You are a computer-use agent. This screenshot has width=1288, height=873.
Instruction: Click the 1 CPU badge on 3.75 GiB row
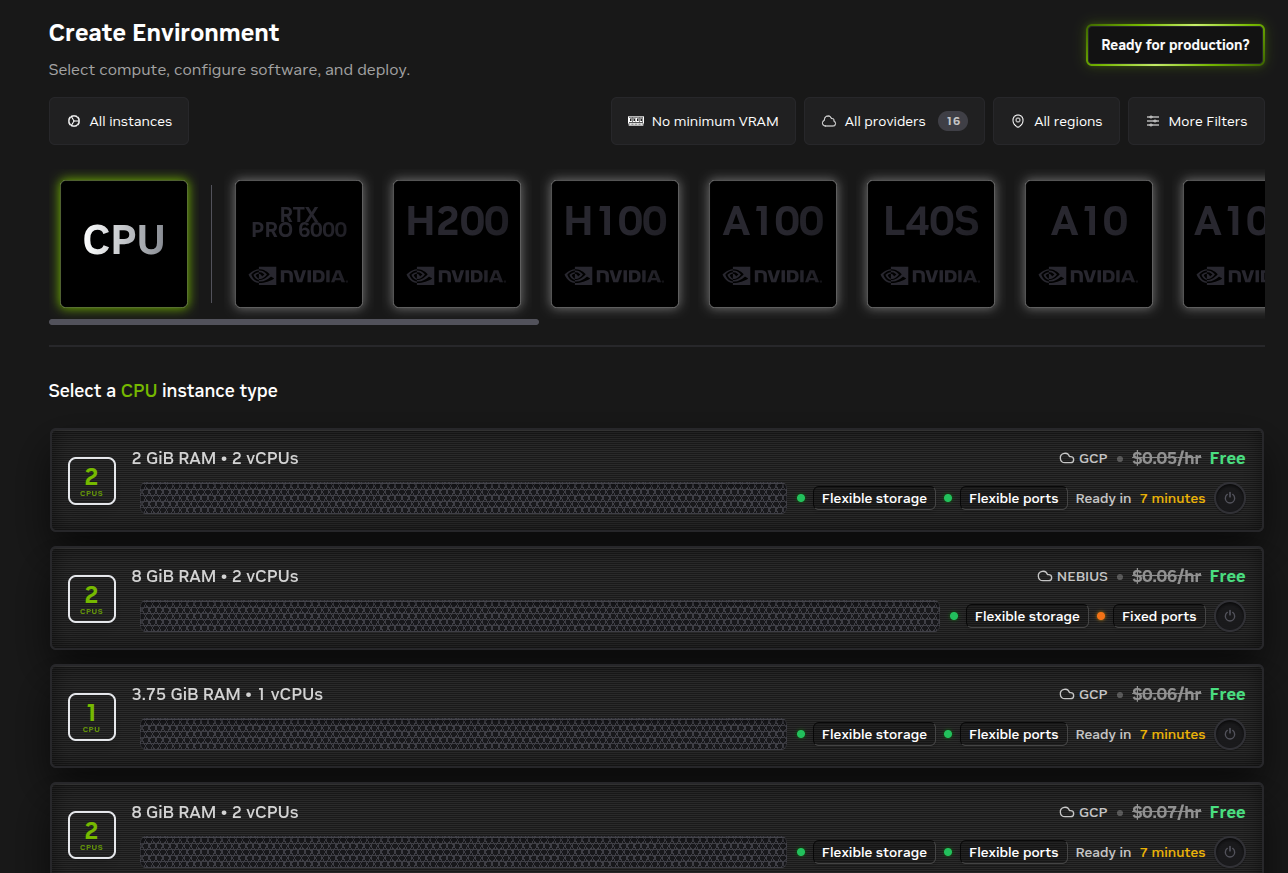(x=92, y=717)
